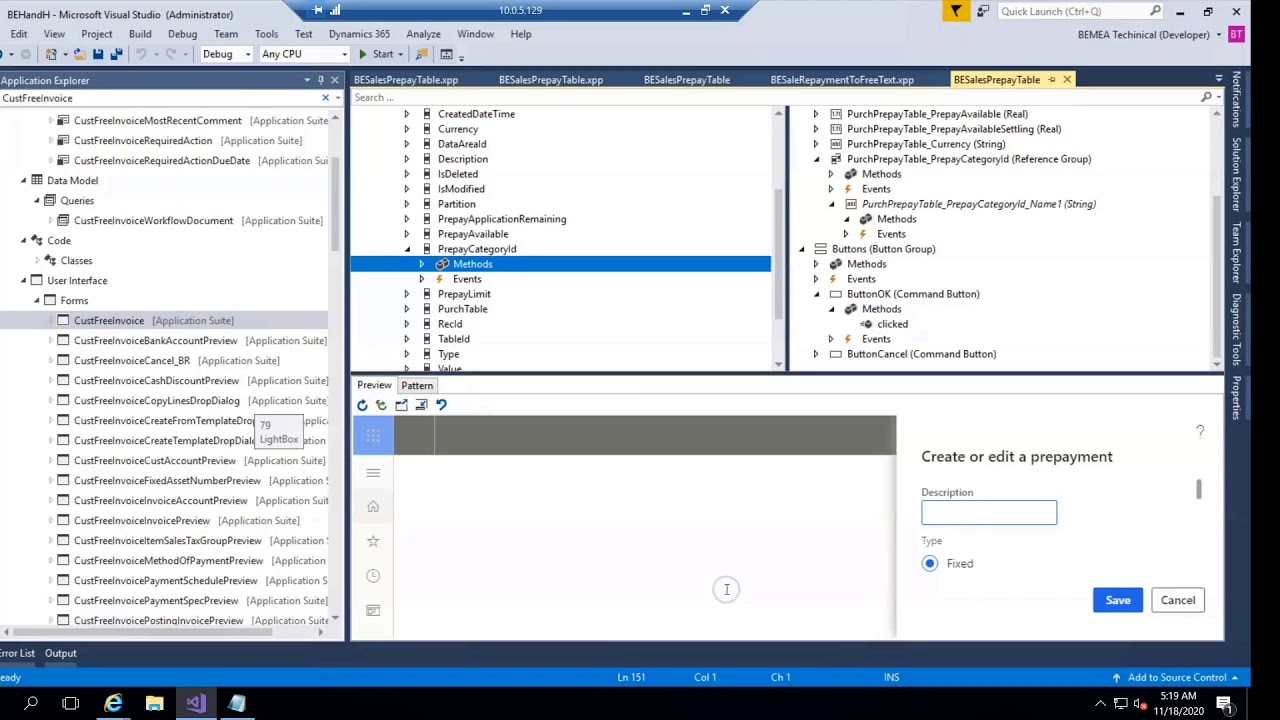The width and height of the screenshot is (1280, 720).
Task: Open Windows search from taskbar
Action: click(31, 704)
